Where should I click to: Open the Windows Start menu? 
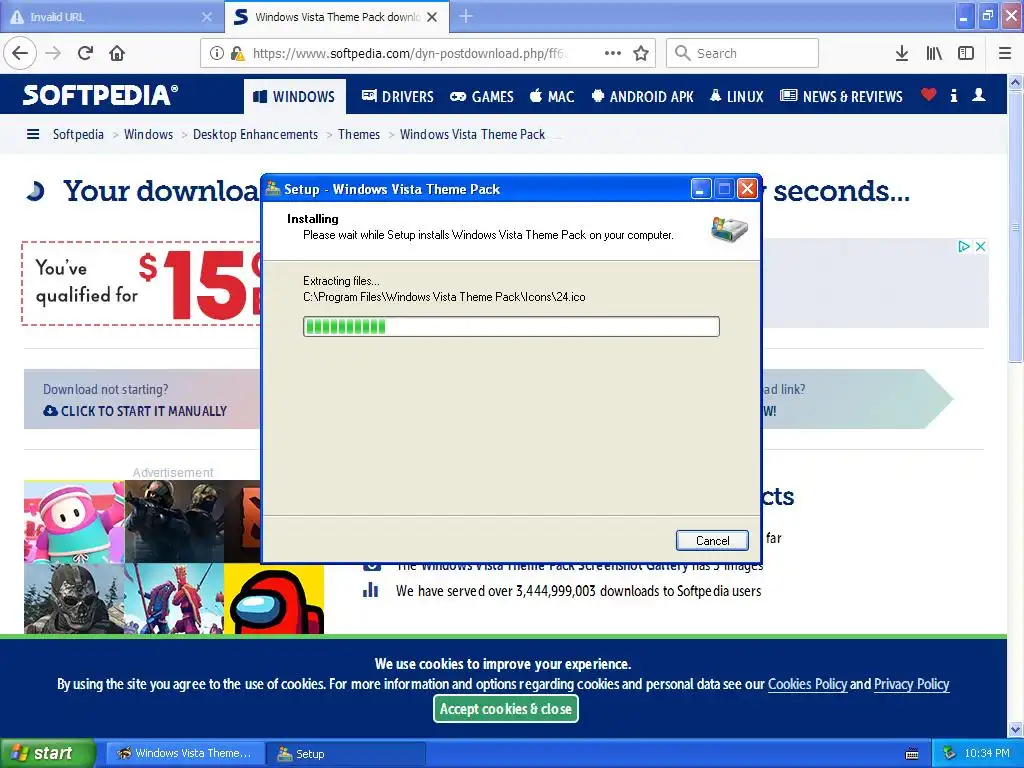tap(47, 753)
